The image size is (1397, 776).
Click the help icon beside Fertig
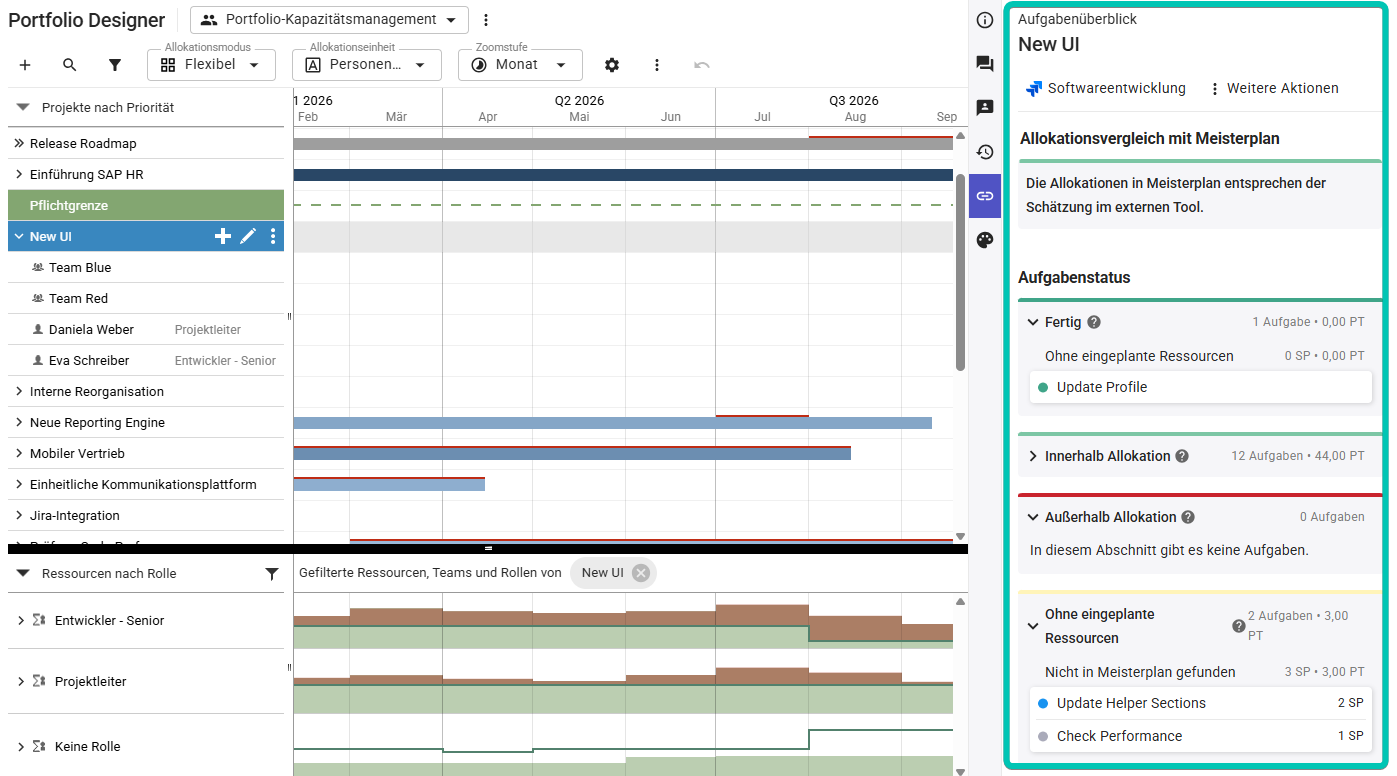(1094, 322)
